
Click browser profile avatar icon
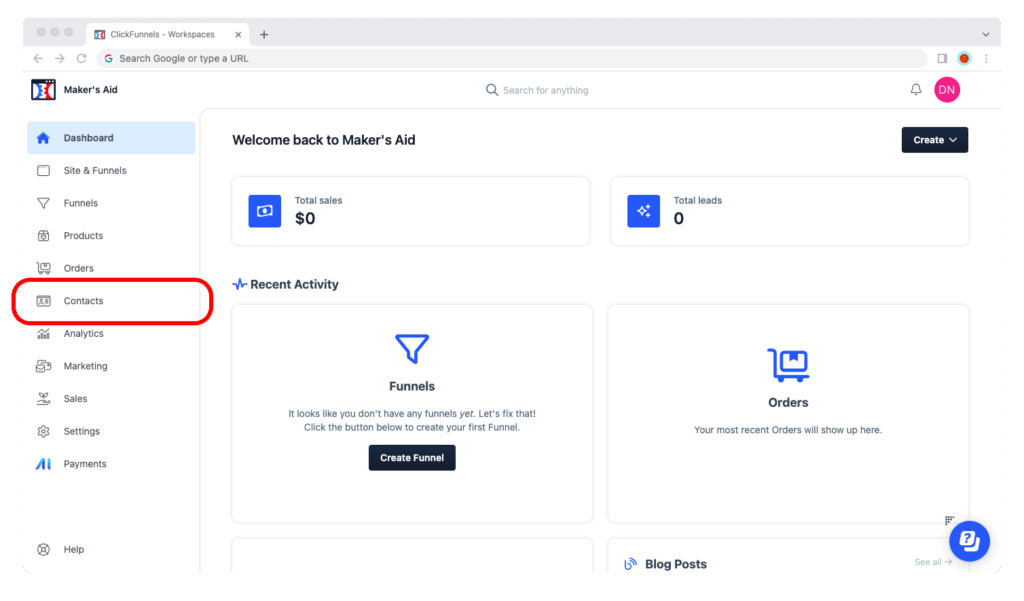(x=964, y=58)
